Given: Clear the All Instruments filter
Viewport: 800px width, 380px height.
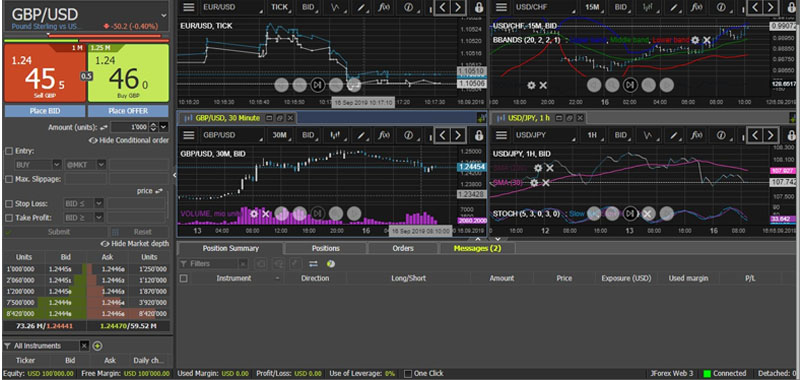Looking at the screenshot, I should coord(84,346).
